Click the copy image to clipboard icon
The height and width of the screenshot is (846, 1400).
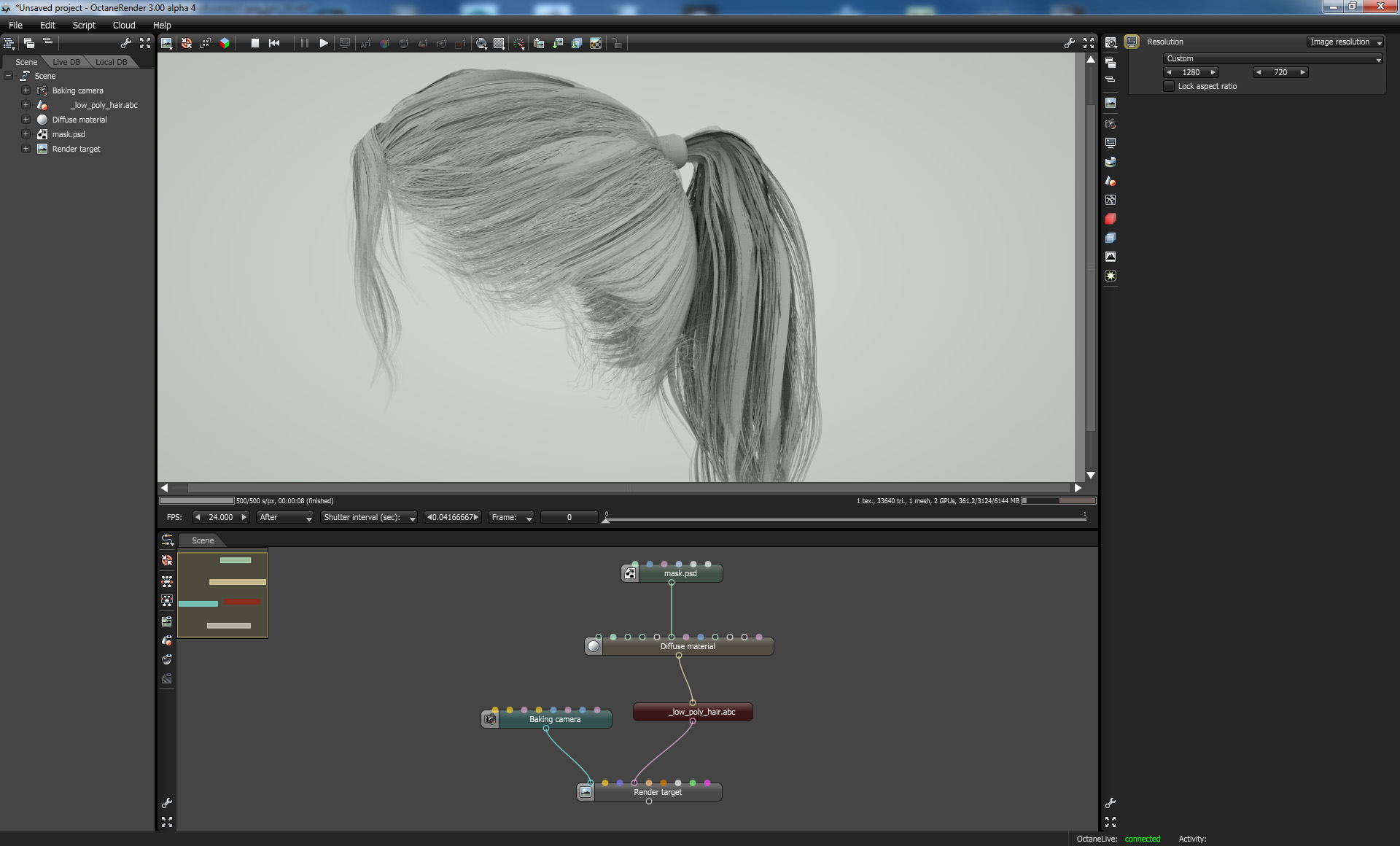539,43
